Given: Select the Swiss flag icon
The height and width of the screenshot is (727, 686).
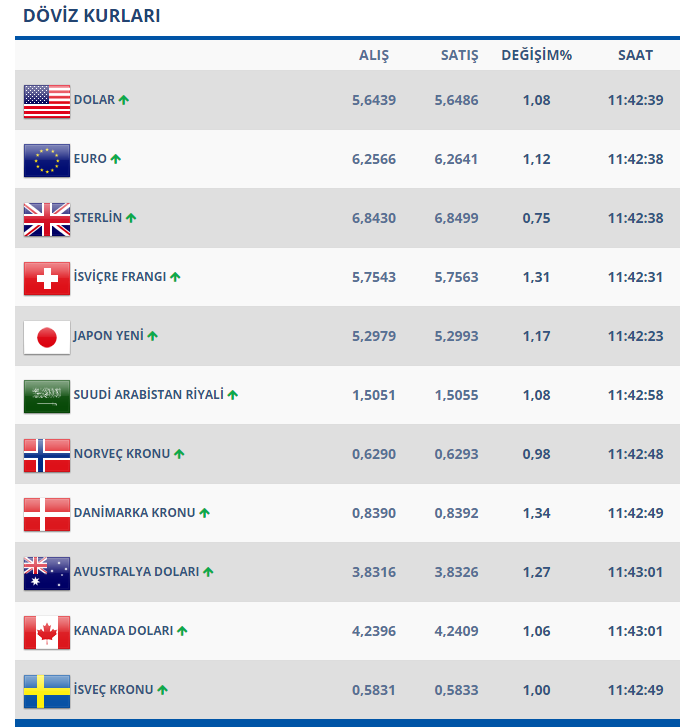Looking at the screenshot, I should (47, 278).
